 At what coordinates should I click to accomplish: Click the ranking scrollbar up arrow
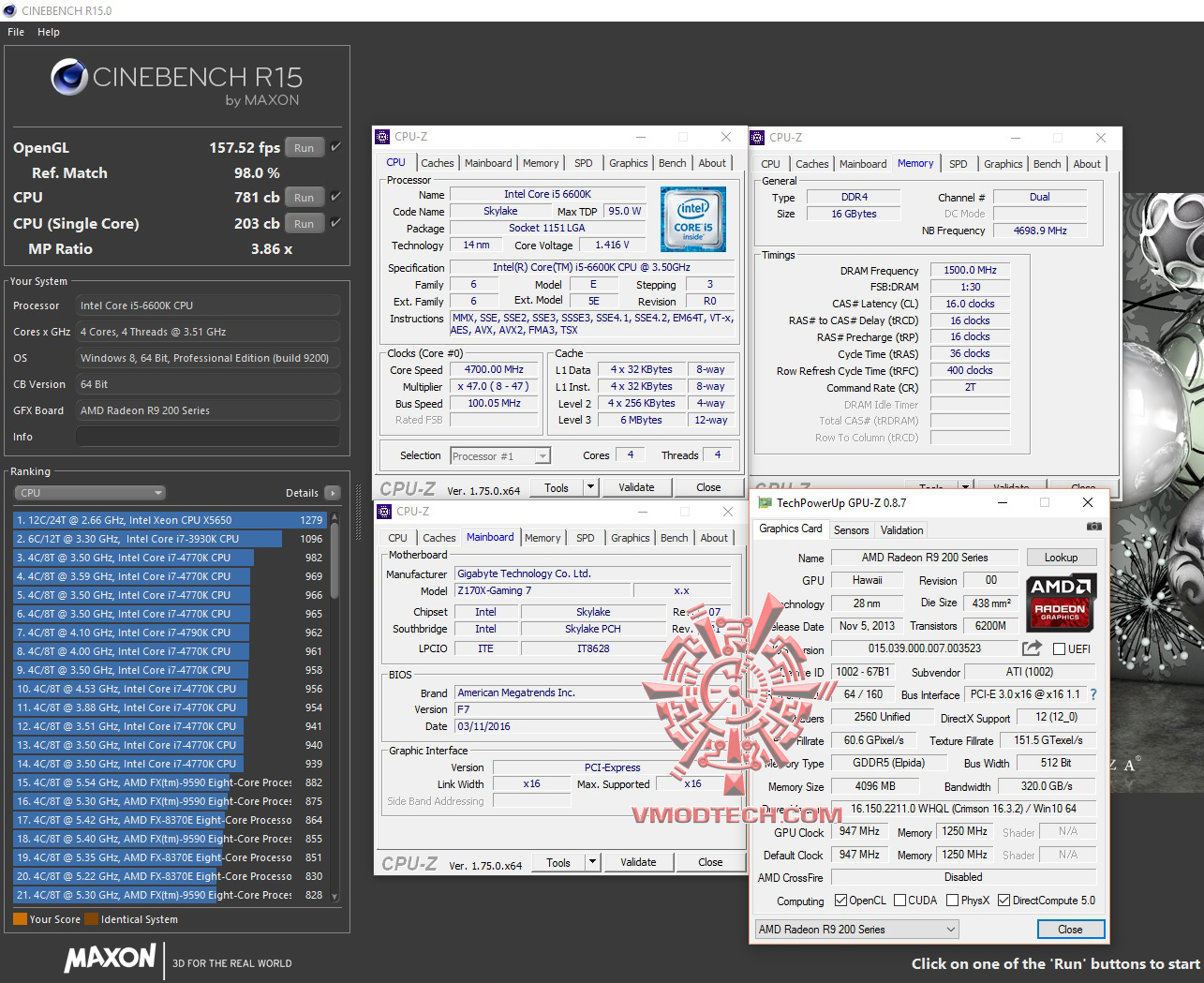[335, 517]
